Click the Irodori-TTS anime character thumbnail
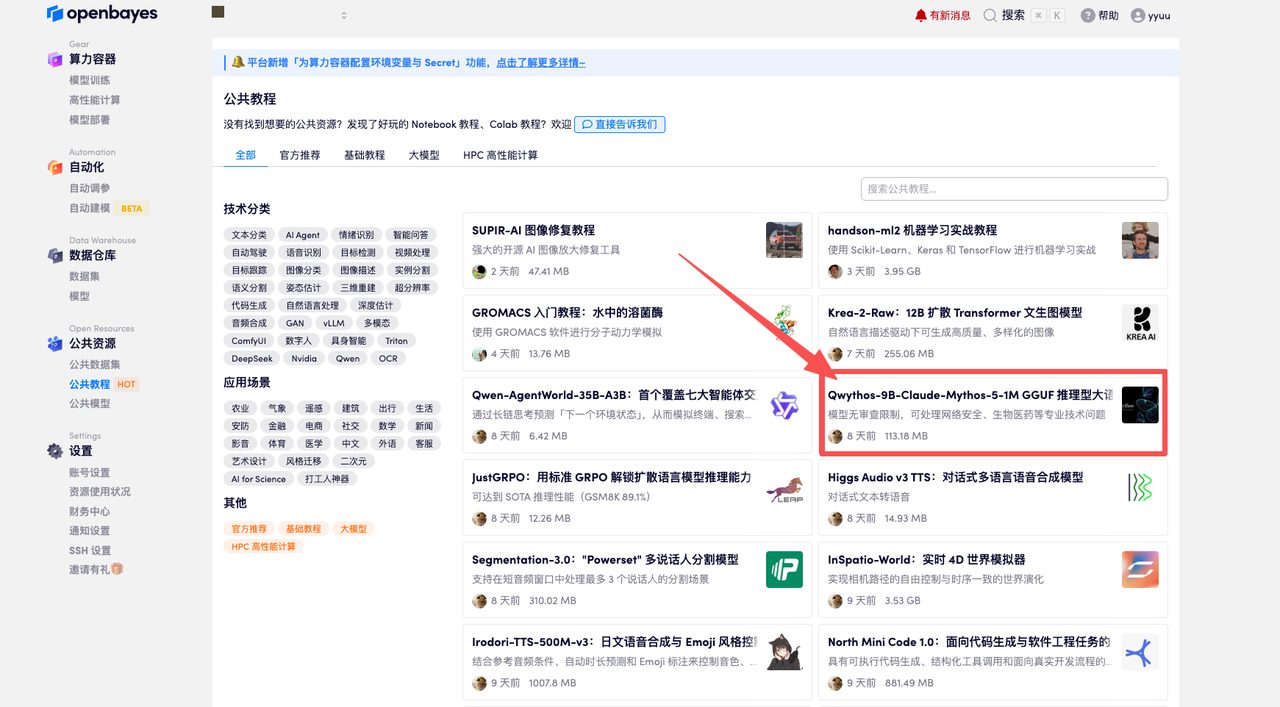The height and width of the screenshot is (707, 1280). point(784,653)
